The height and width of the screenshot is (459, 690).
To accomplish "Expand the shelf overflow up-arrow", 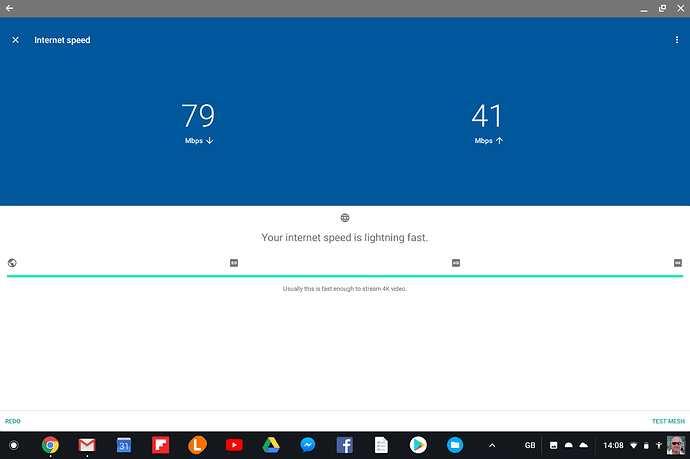I will click(x=491, y=445).
